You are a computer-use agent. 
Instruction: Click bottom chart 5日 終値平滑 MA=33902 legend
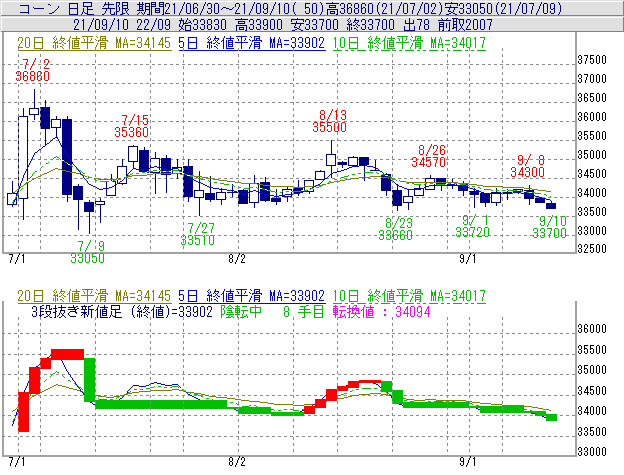click(252, 296)
